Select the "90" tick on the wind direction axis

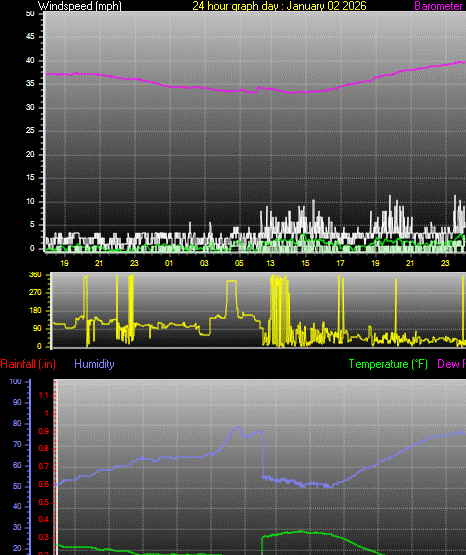pyautogui.click(x=37, y=329)
